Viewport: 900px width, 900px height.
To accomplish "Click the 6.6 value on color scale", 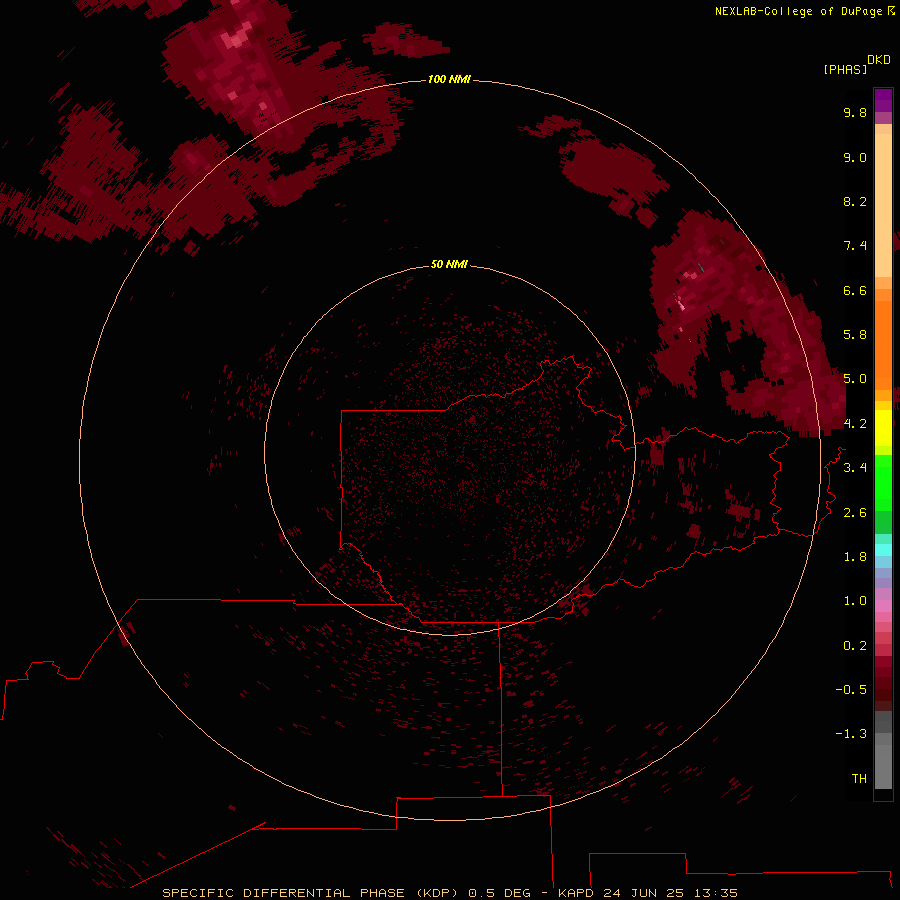I will point(855,290).
